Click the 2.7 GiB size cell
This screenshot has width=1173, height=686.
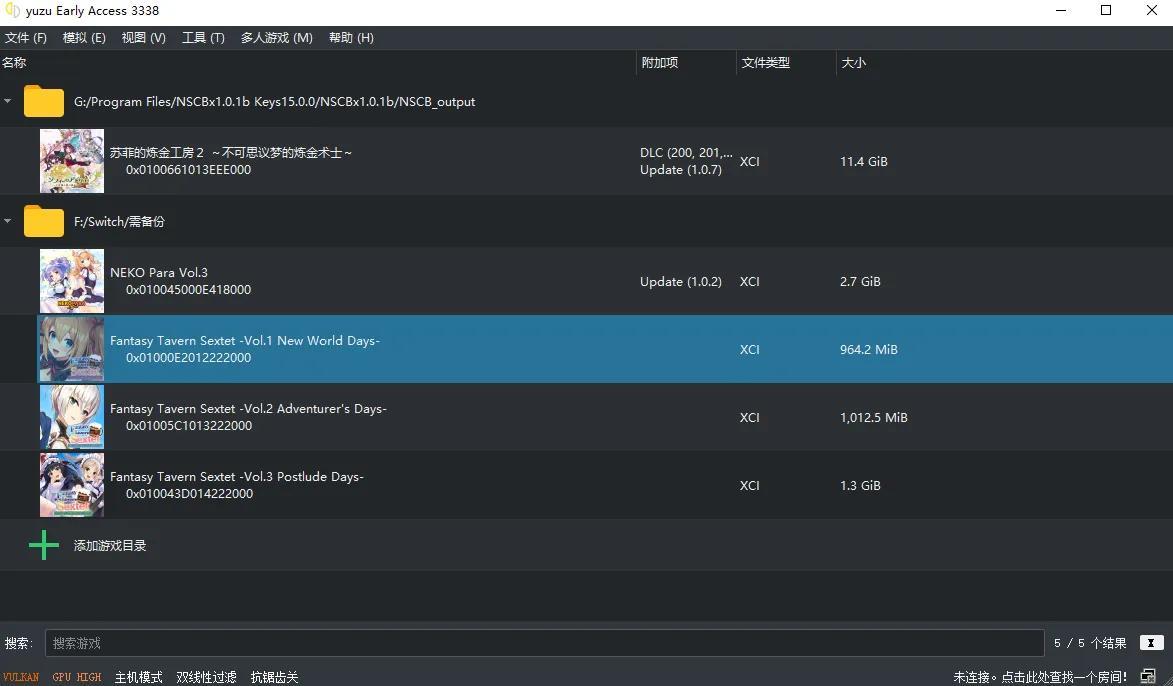pos(860,282)
